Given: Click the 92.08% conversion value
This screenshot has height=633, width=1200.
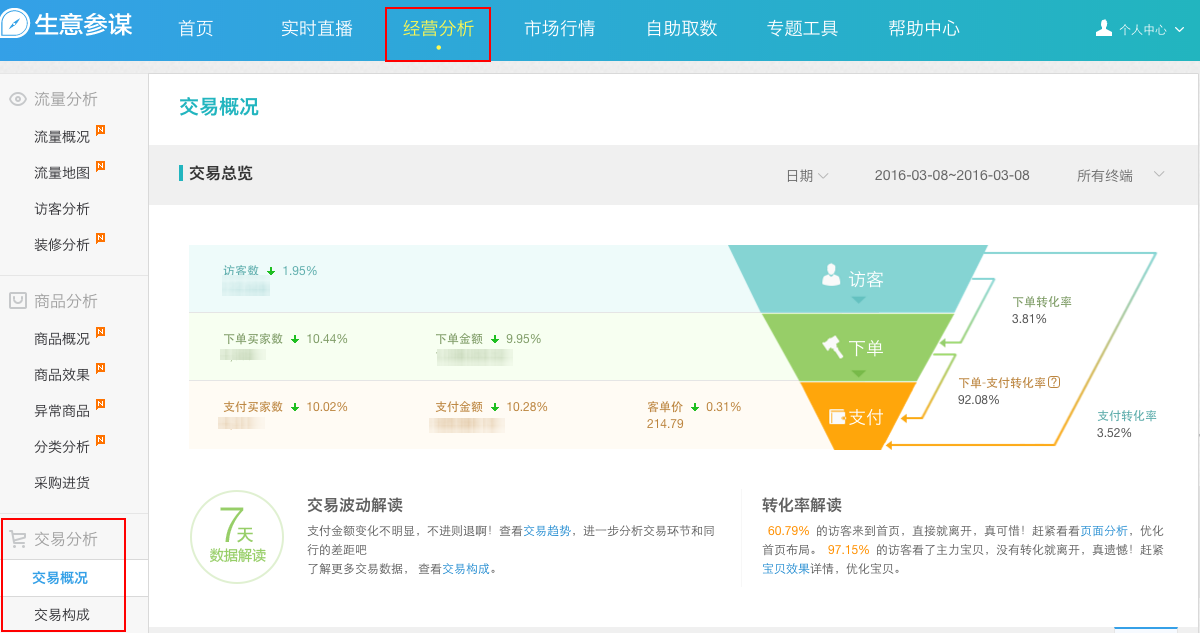Looking at the screenshot, I should 978,399.
